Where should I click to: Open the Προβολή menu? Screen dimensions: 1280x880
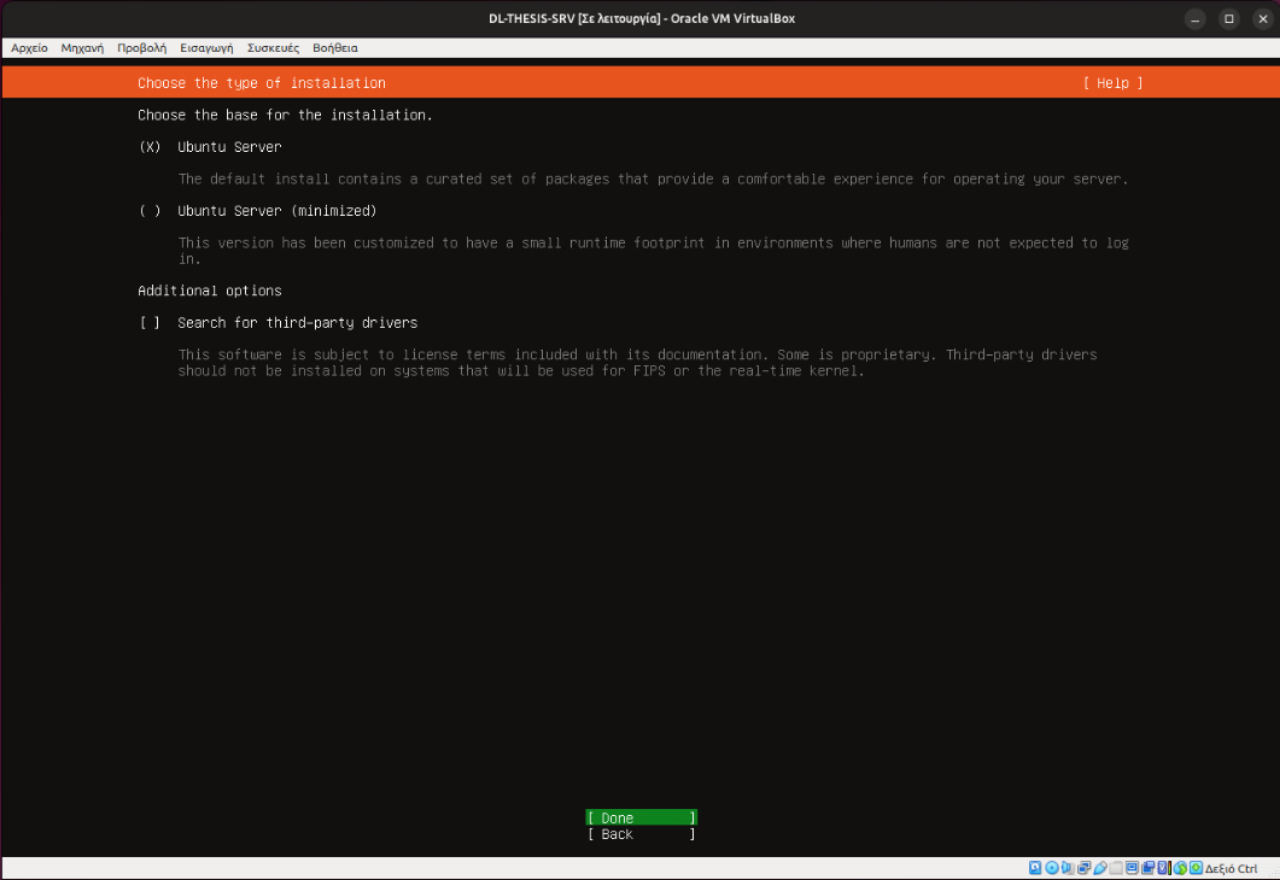tap(141, 48)
